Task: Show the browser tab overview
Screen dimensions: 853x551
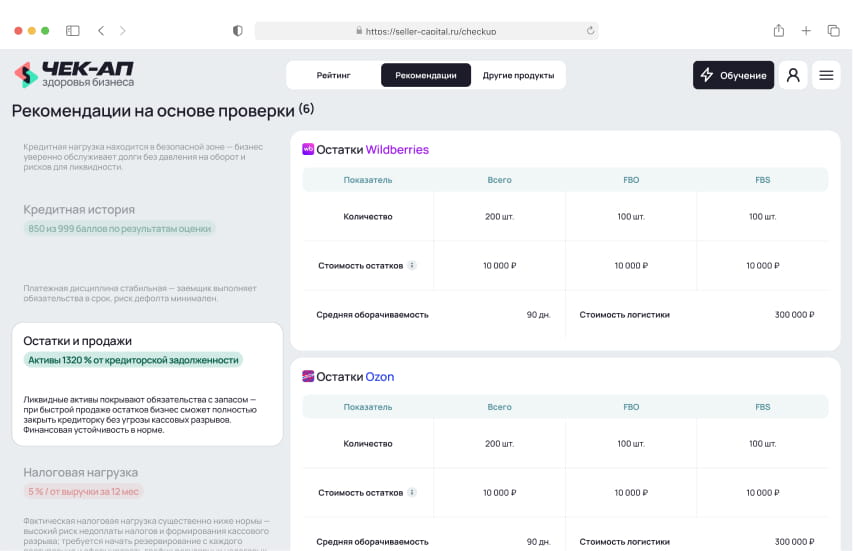Action: [833, 31]
